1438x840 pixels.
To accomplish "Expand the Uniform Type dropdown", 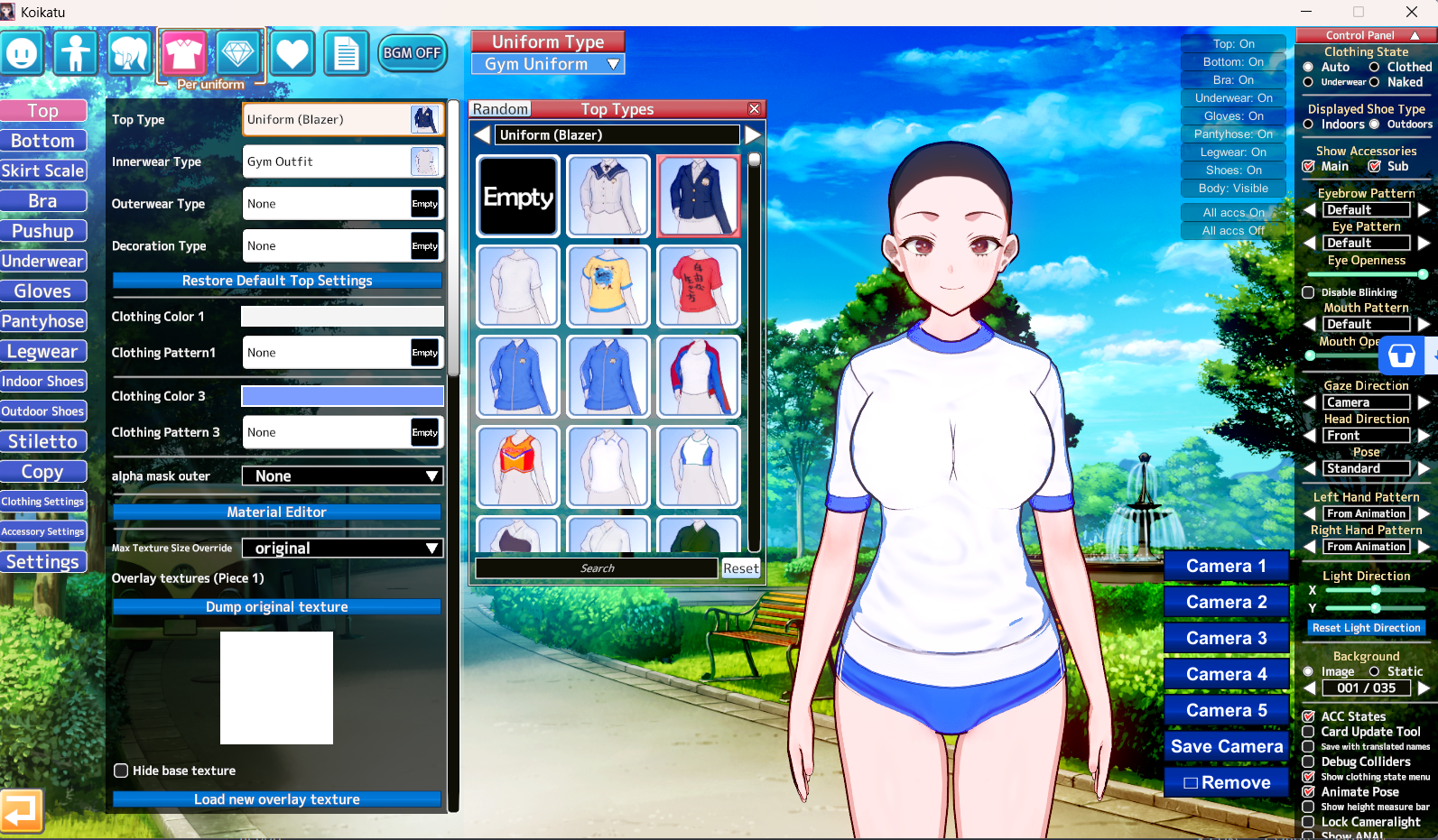I will 547,64.
